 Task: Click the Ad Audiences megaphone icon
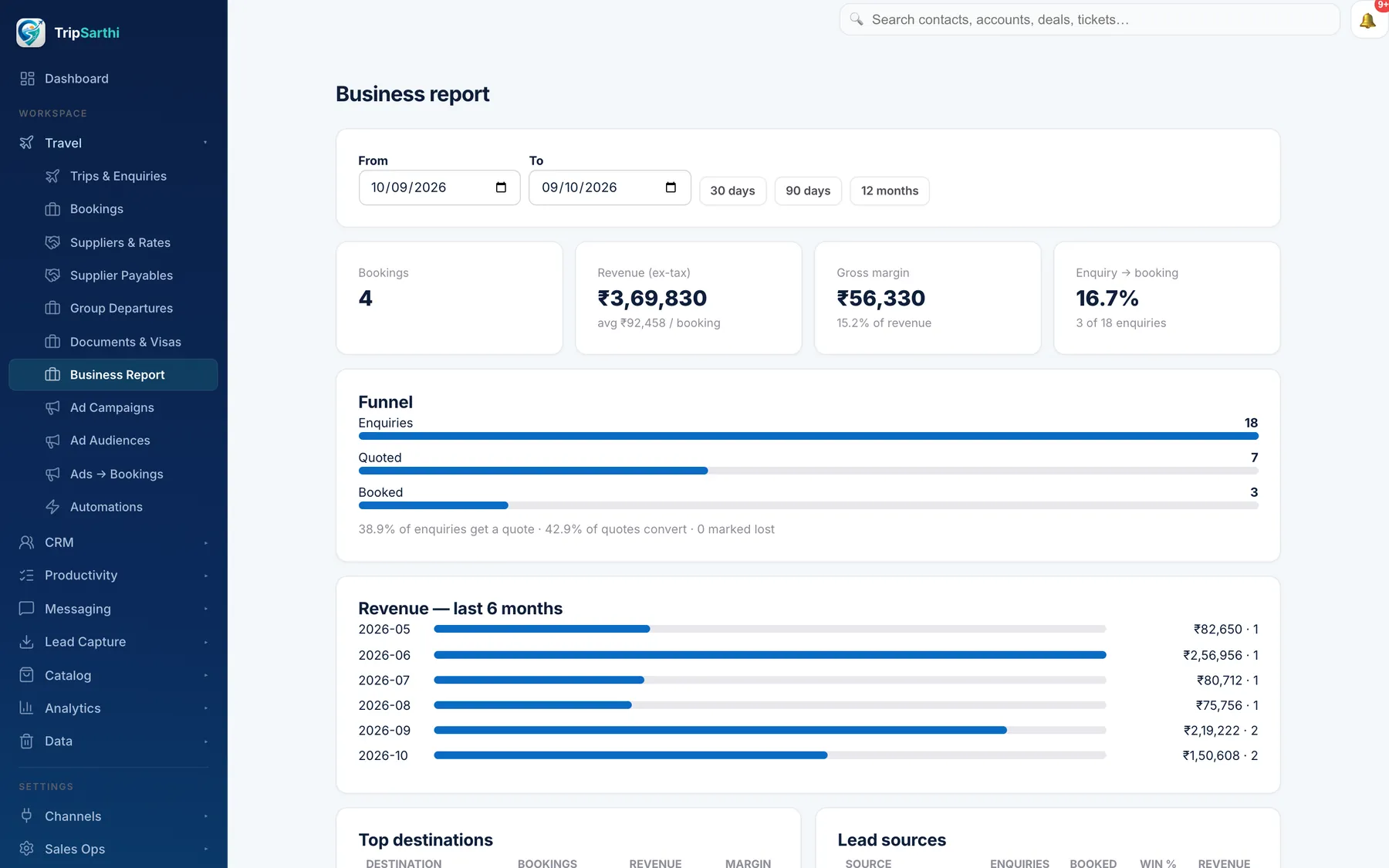[x=52, y=441]
